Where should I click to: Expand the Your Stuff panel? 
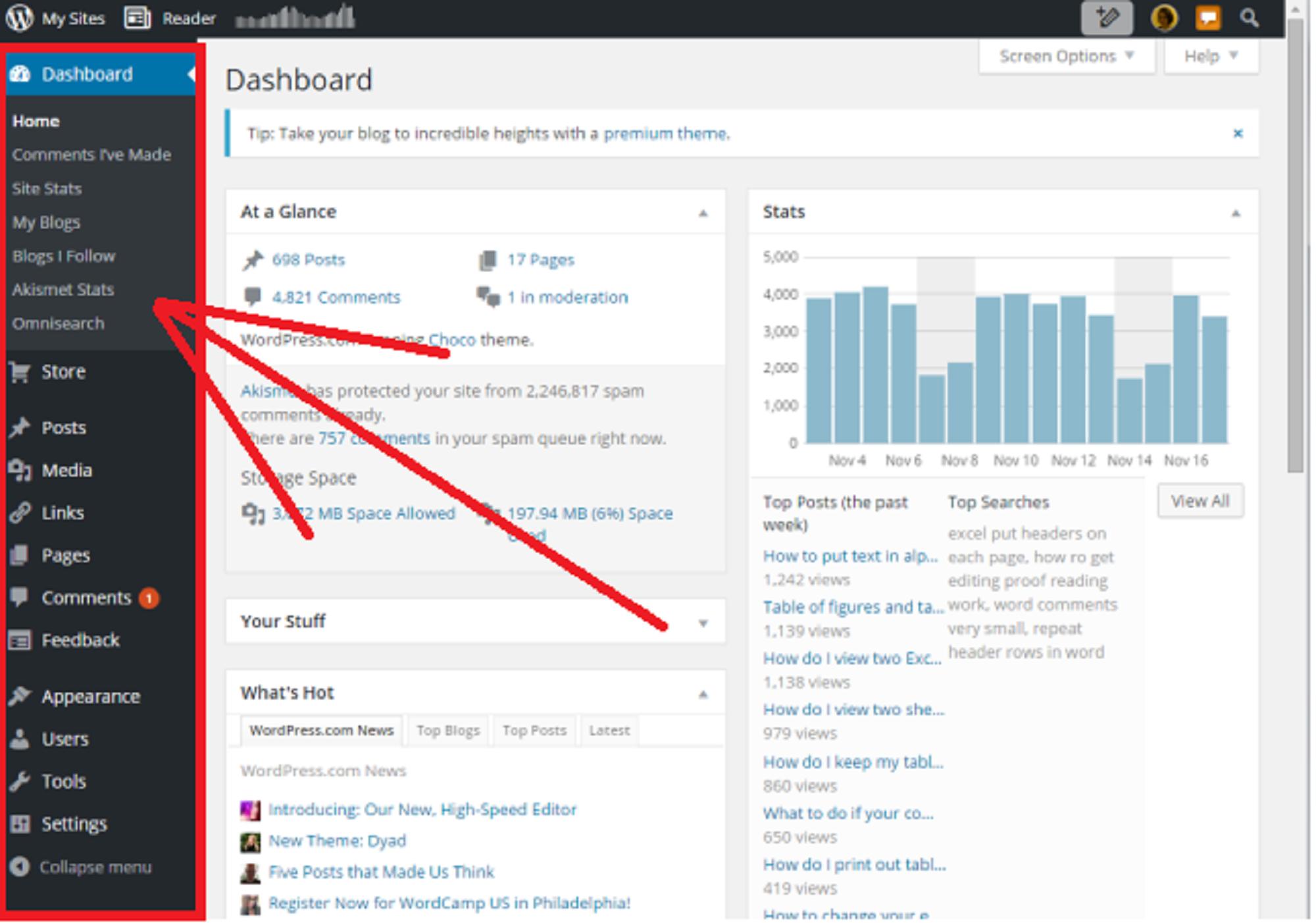703,623
